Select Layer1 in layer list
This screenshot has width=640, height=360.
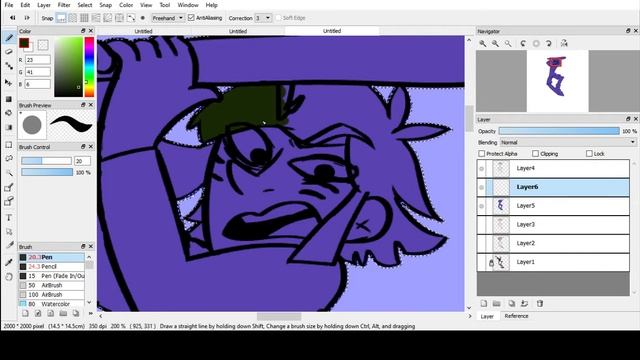[553, 262]
